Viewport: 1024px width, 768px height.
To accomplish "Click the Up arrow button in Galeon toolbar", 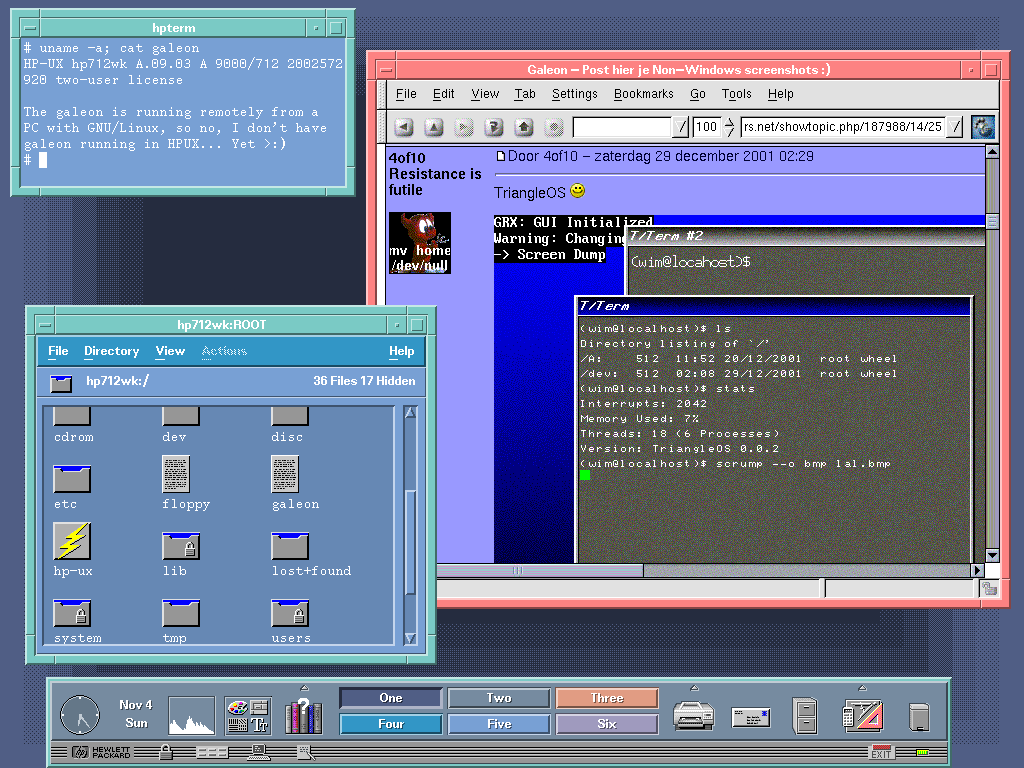I will click(x=434, y=127).
